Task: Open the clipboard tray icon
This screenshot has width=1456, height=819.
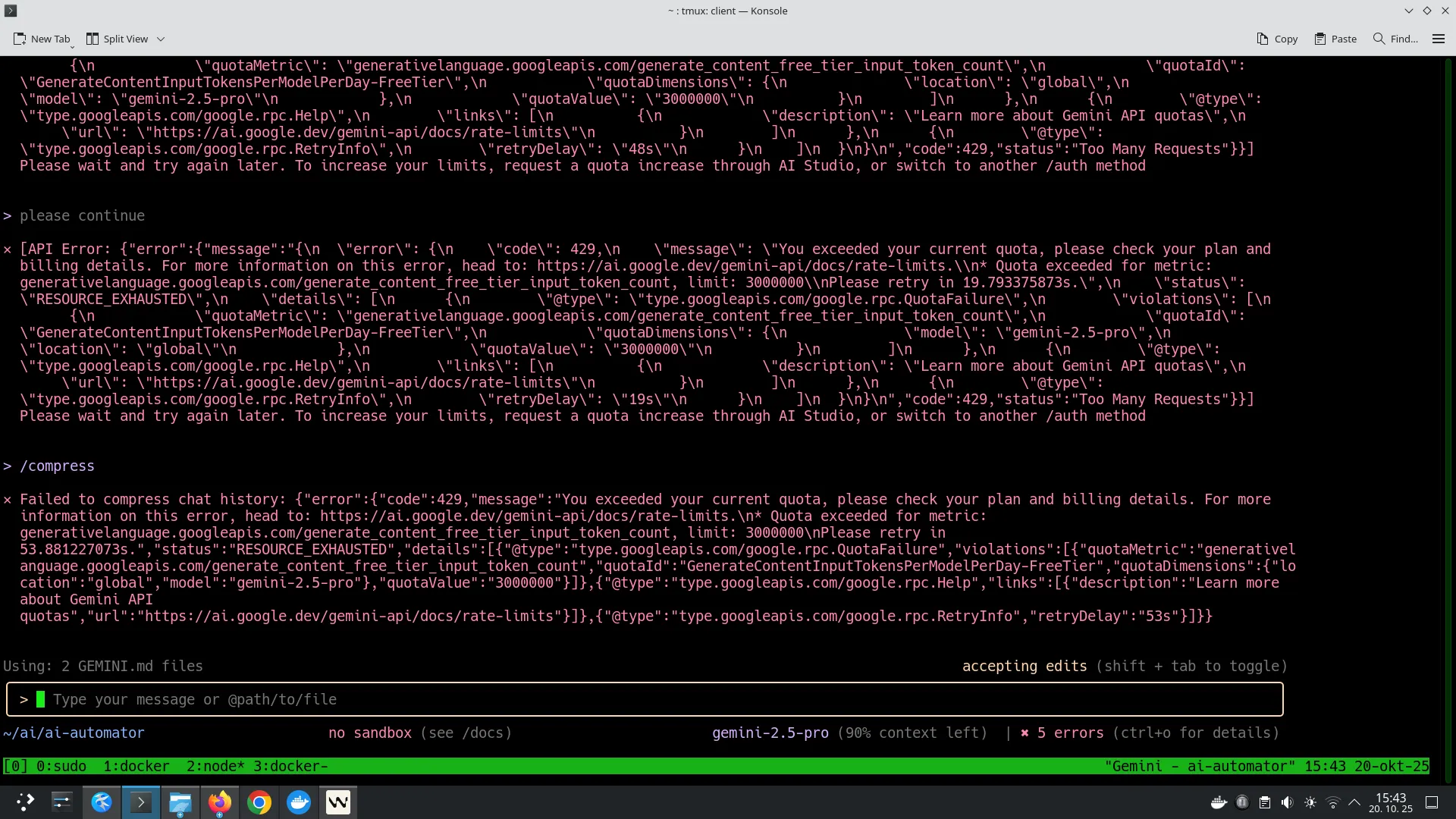Action: (1264, 802)
